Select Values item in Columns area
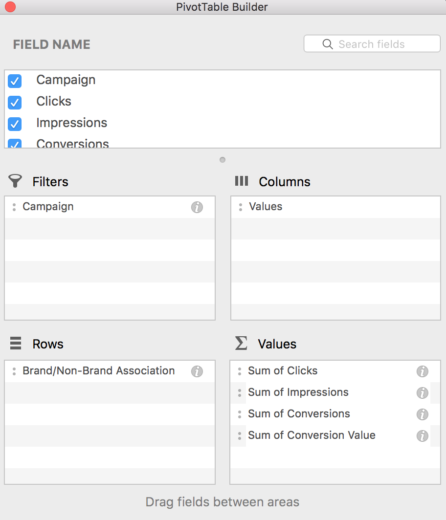446x520 pixels. click(x=335, y=207)
